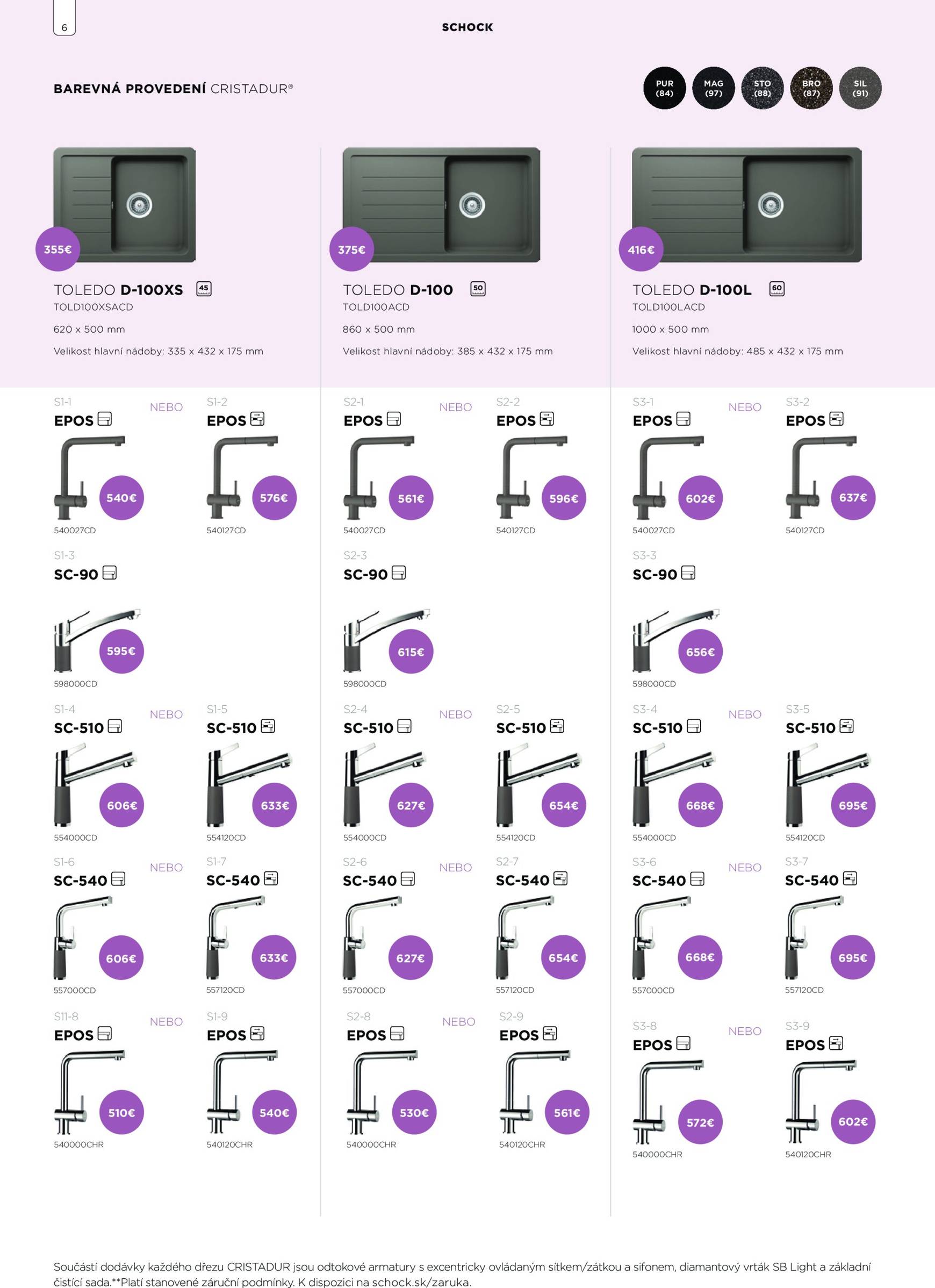Click the faucet-type icon next to EPOS under S1-1
The height and width of the screenshot is (1288, 935).
(104, 420)
